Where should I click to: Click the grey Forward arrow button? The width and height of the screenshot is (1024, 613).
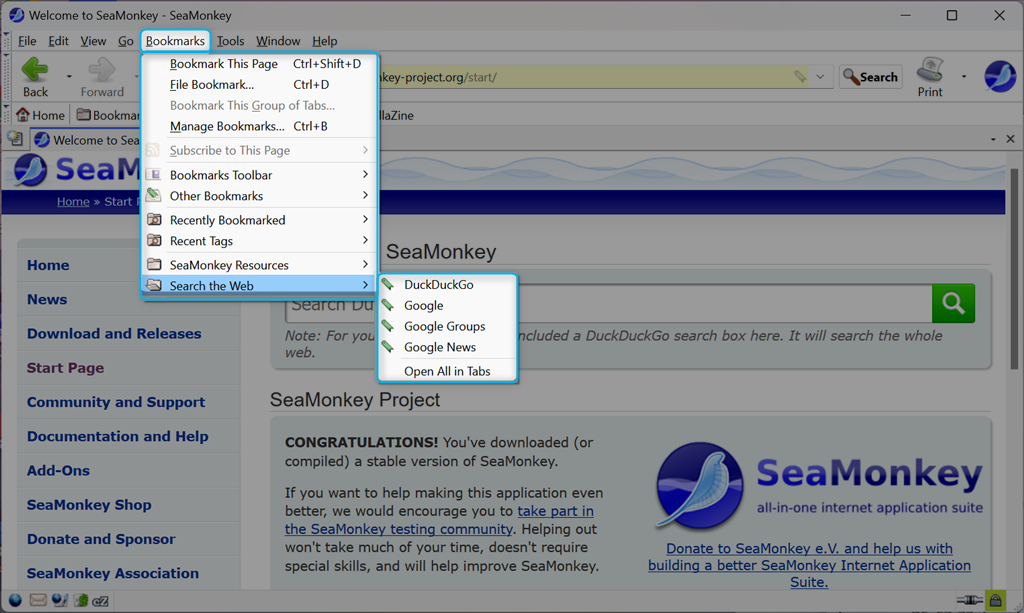click(102, 70)
